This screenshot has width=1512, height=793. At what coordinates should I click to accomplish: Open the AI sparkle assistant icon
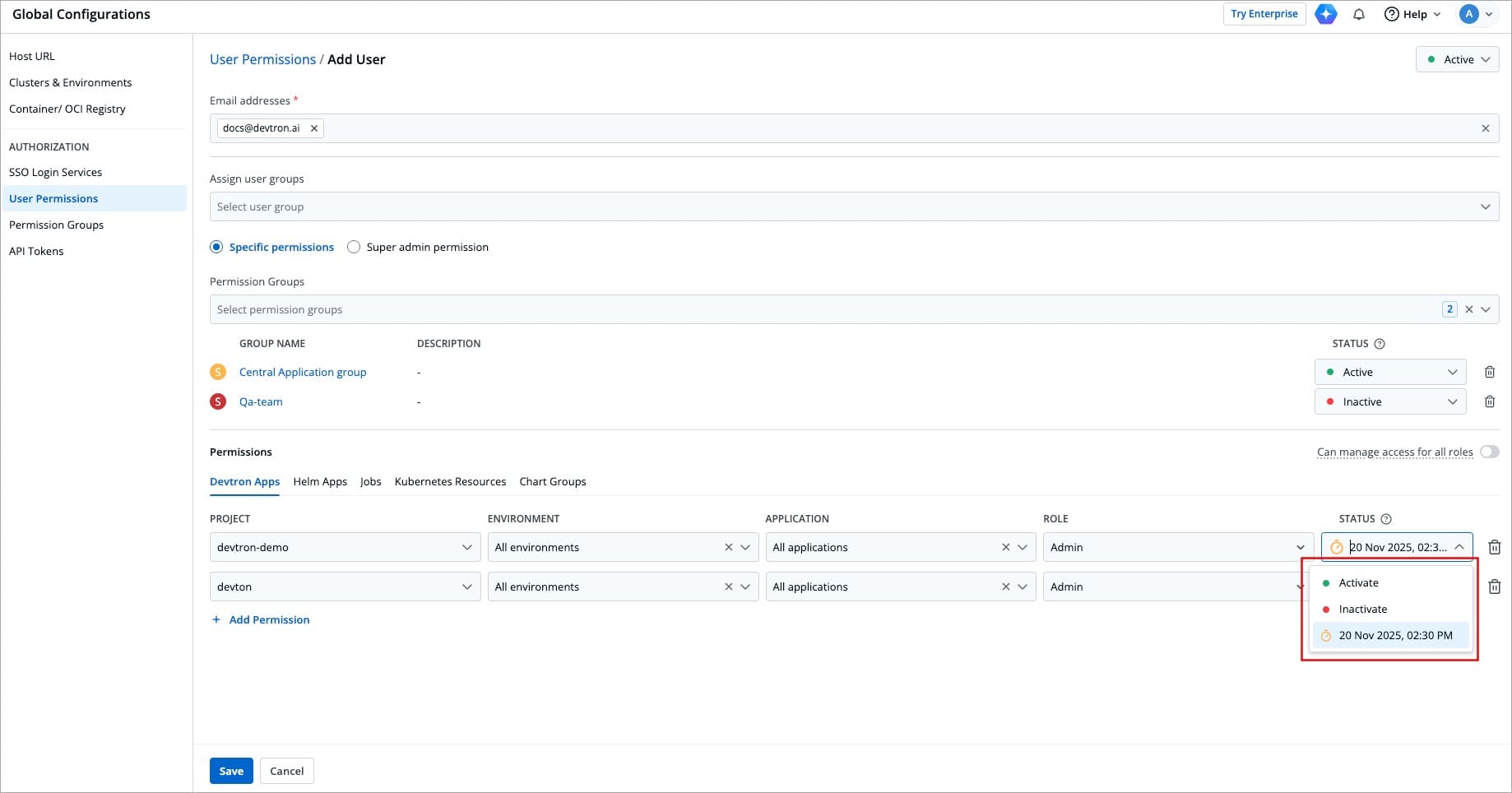[x=1325, y=14]
